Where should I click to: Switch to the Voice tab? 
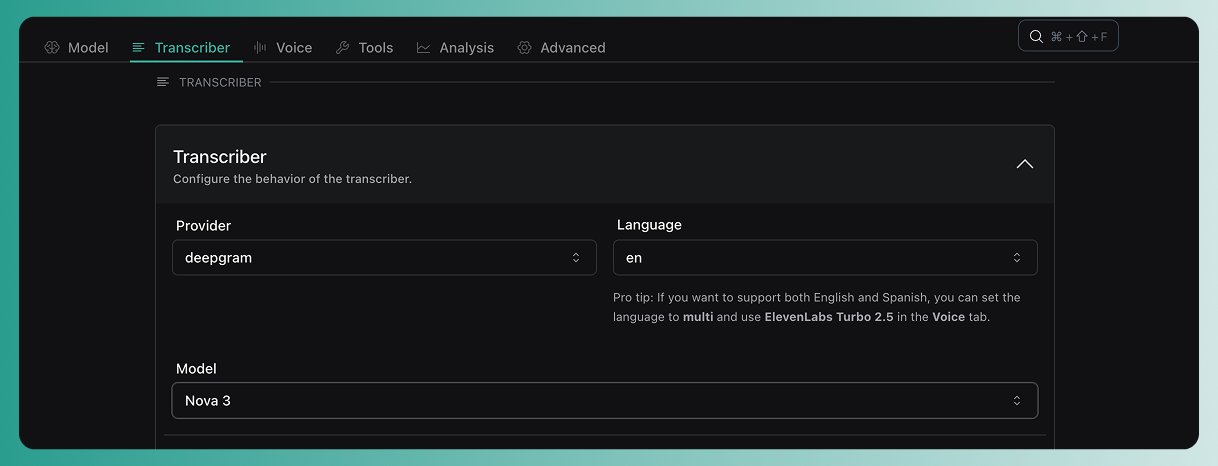(294, 48)
